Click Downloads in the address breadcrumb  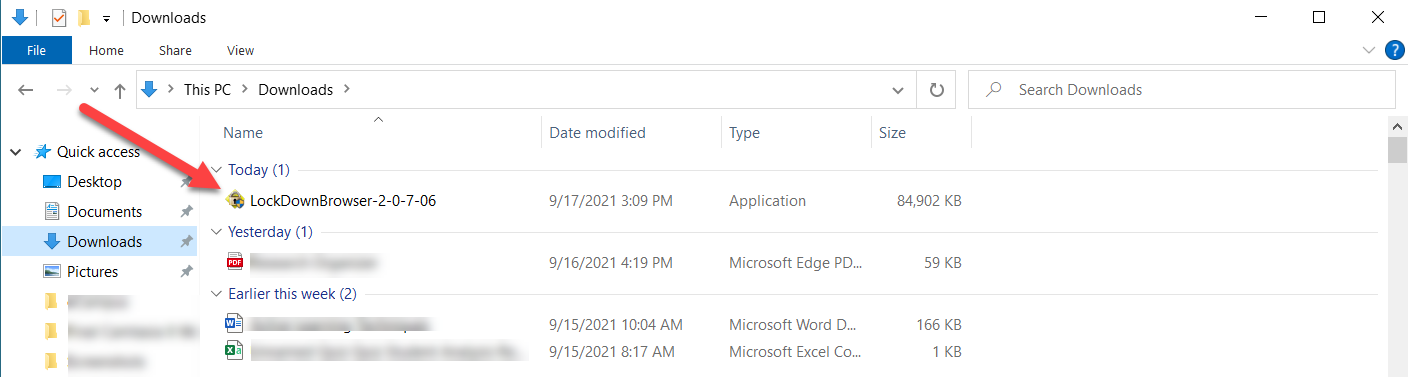(295, 89)
